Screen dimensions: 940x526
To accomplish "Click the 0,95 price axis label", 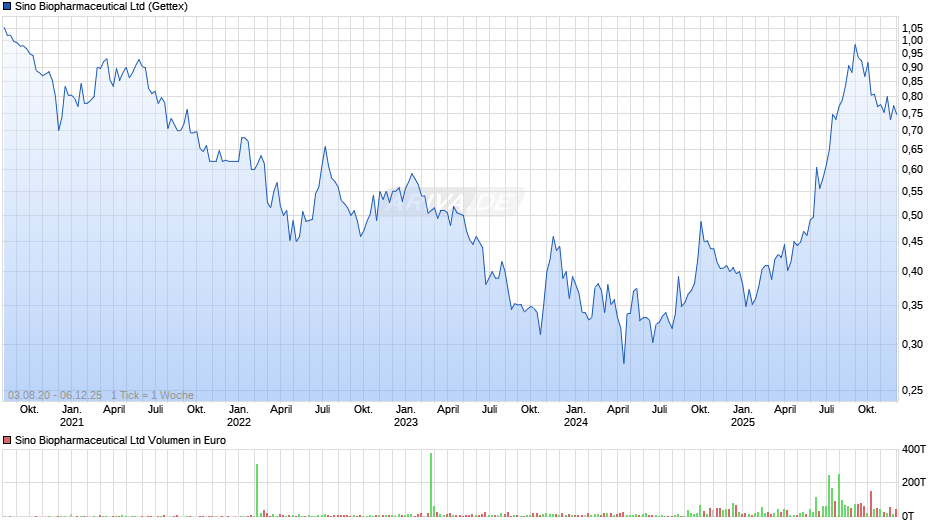I will click(912, 53).
